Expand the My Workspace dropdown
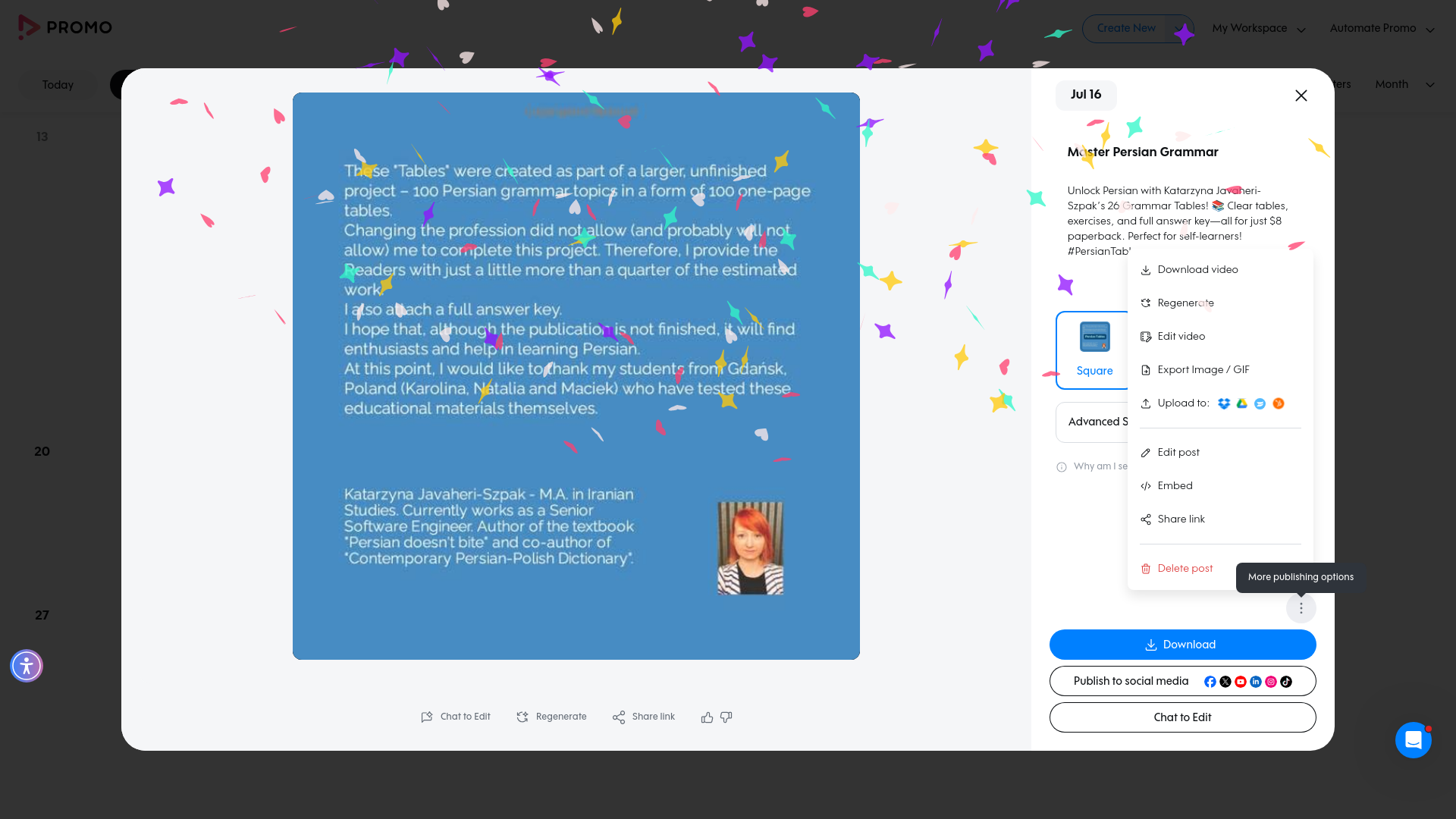This screenshot has height=819, width=1456. tap(1259, 29)
